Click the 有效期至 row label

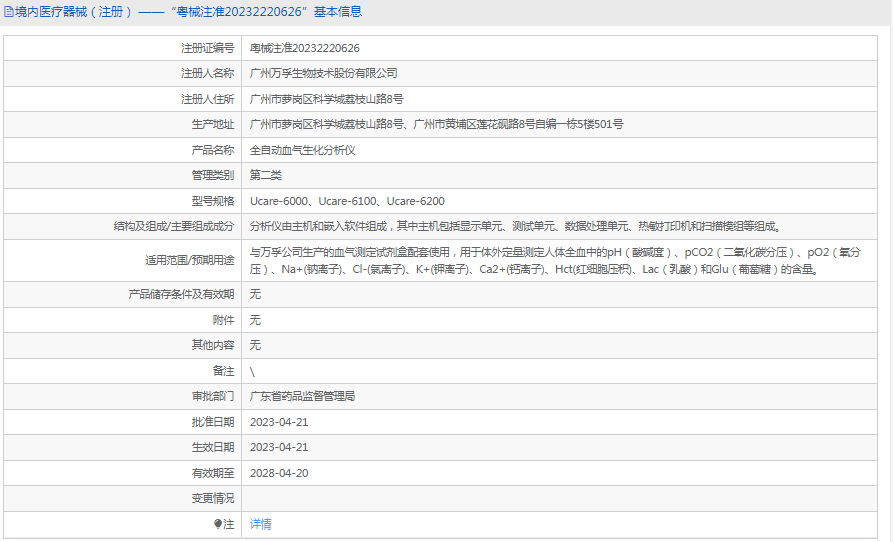coord(212,473)
